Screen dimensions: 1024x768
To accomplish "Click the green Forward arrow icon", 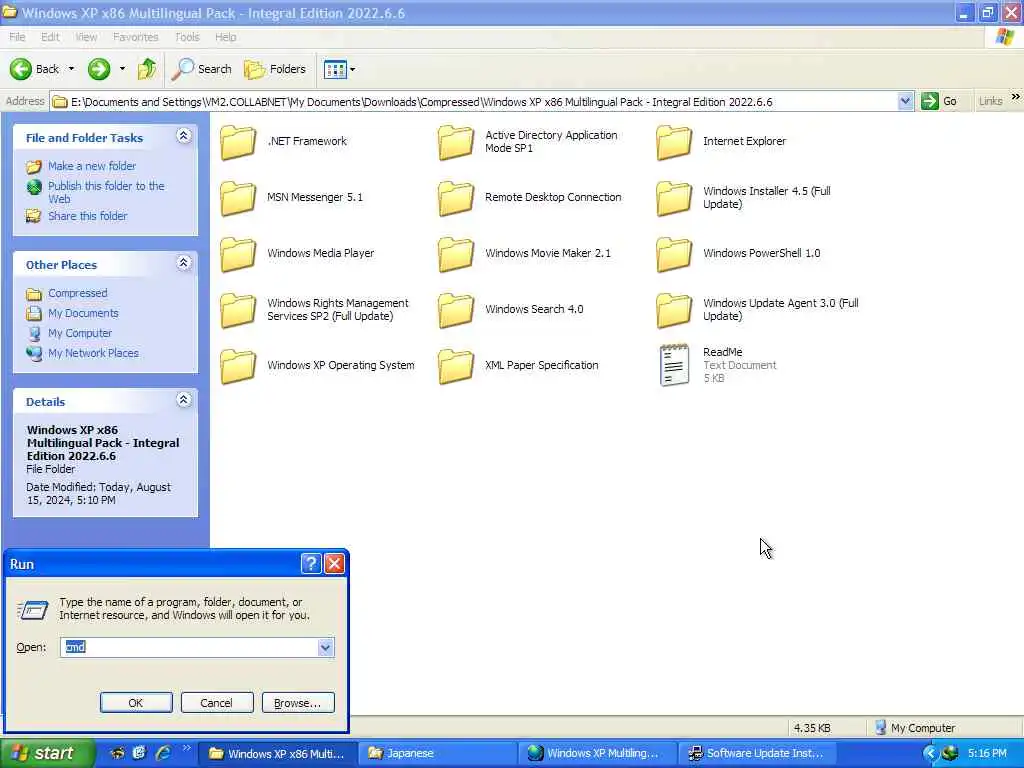I will (x=99, y=69).
